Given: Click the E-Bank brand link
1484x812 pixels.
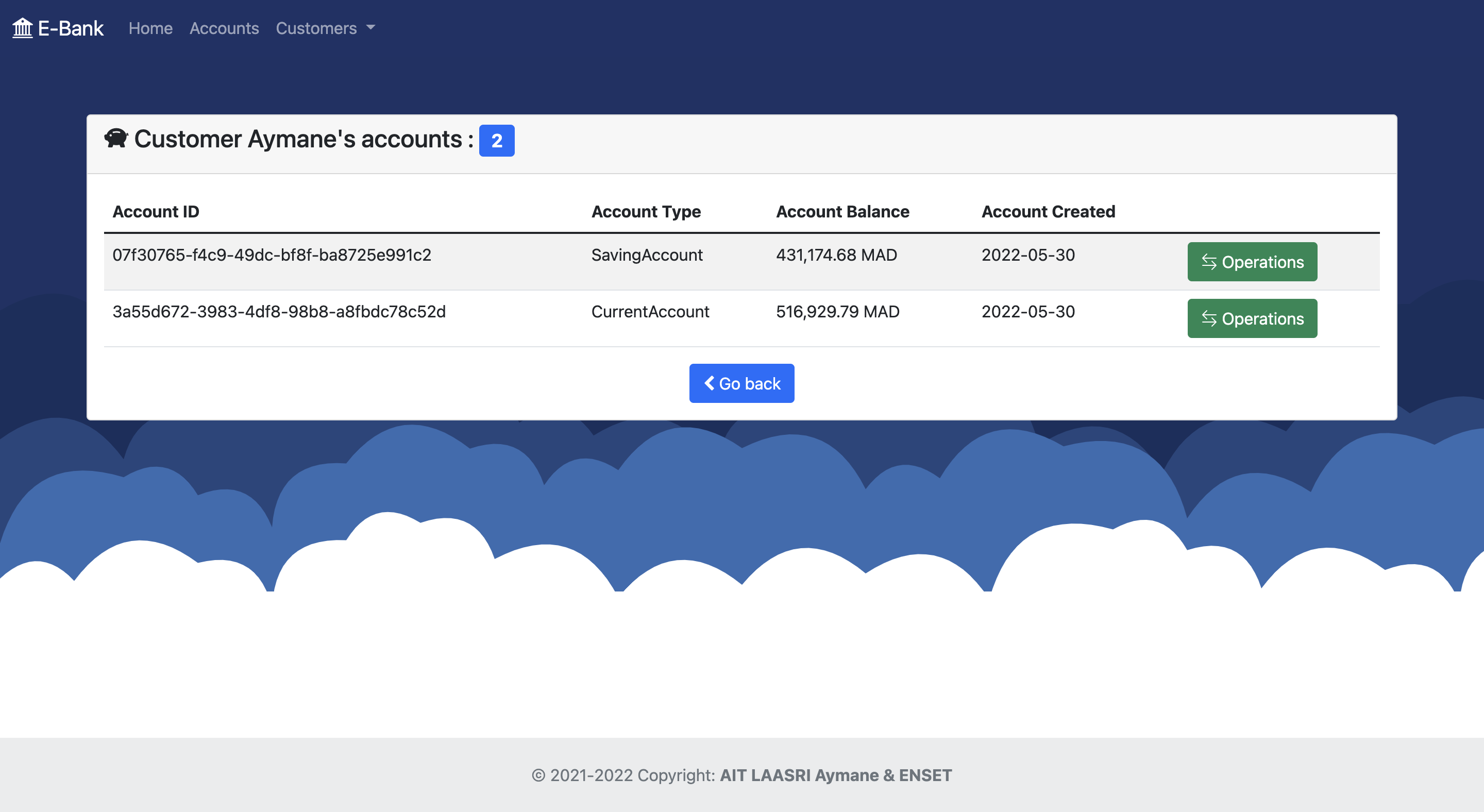Looking at the screenshot, I should (x=58, y=27).
